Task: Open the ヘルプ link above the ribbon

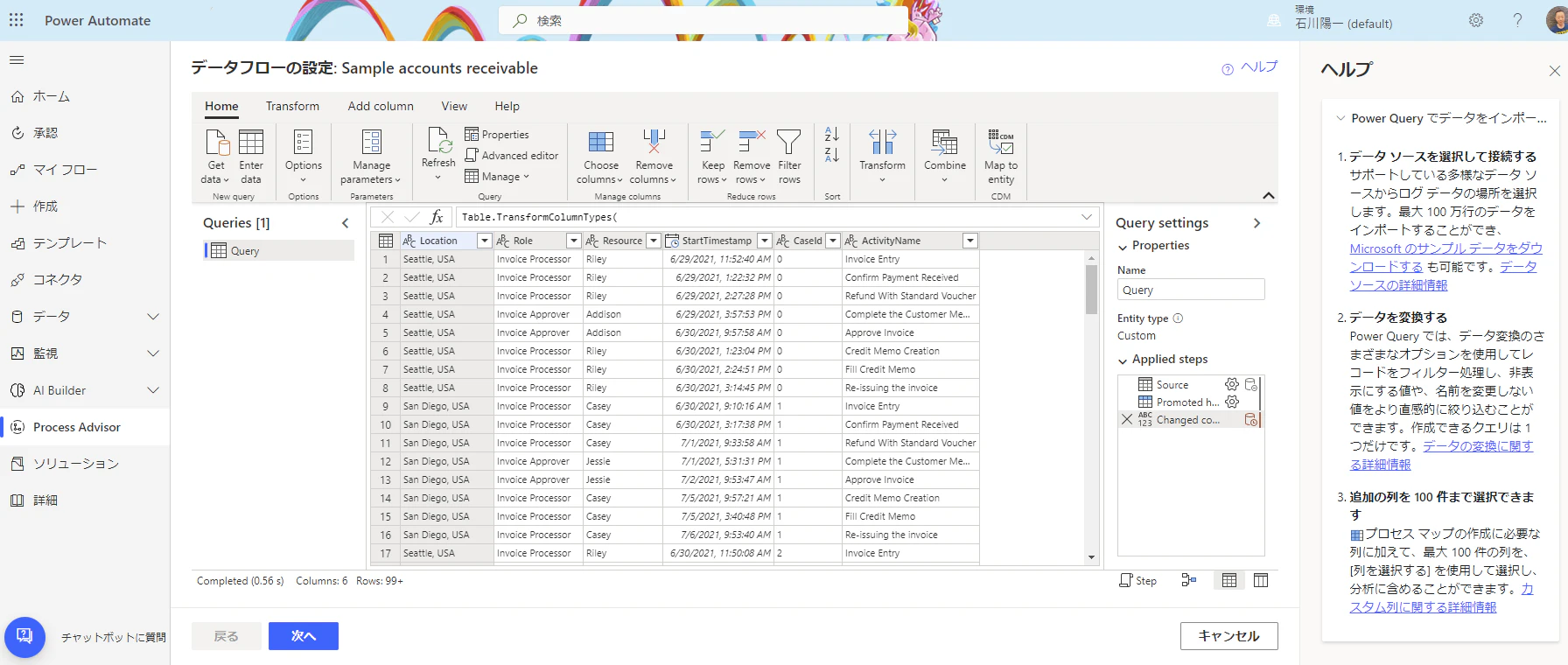Action: [x=1250, y=67]
